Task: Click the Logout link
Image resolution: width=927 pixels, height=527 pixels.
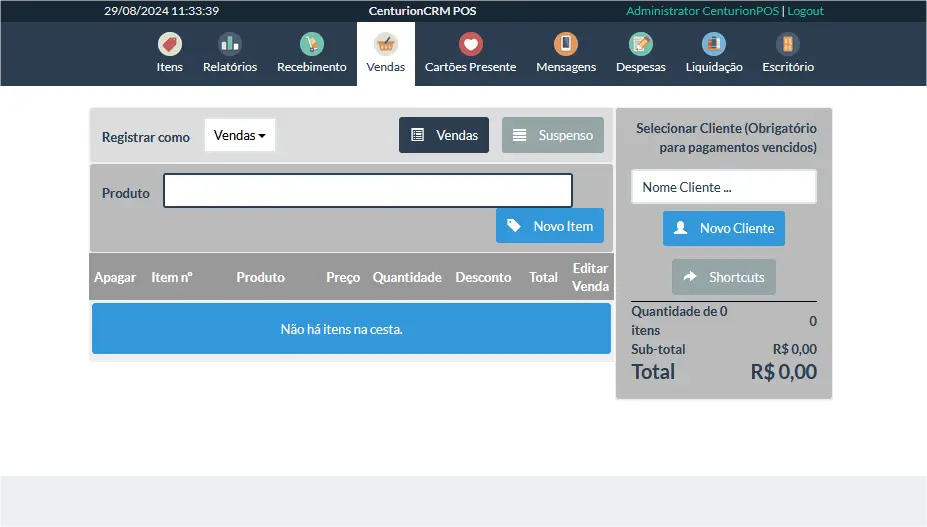Action: [805, 11]
